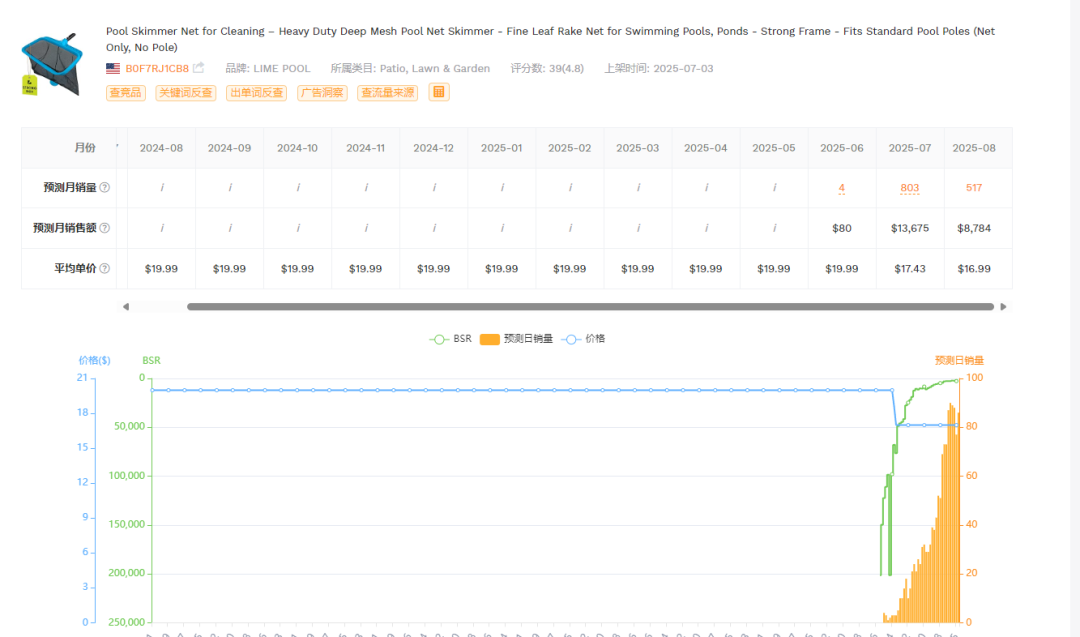Toggle 价格 series in chart legend
This screenshot has width=1080, height=637.
(583, 339)
